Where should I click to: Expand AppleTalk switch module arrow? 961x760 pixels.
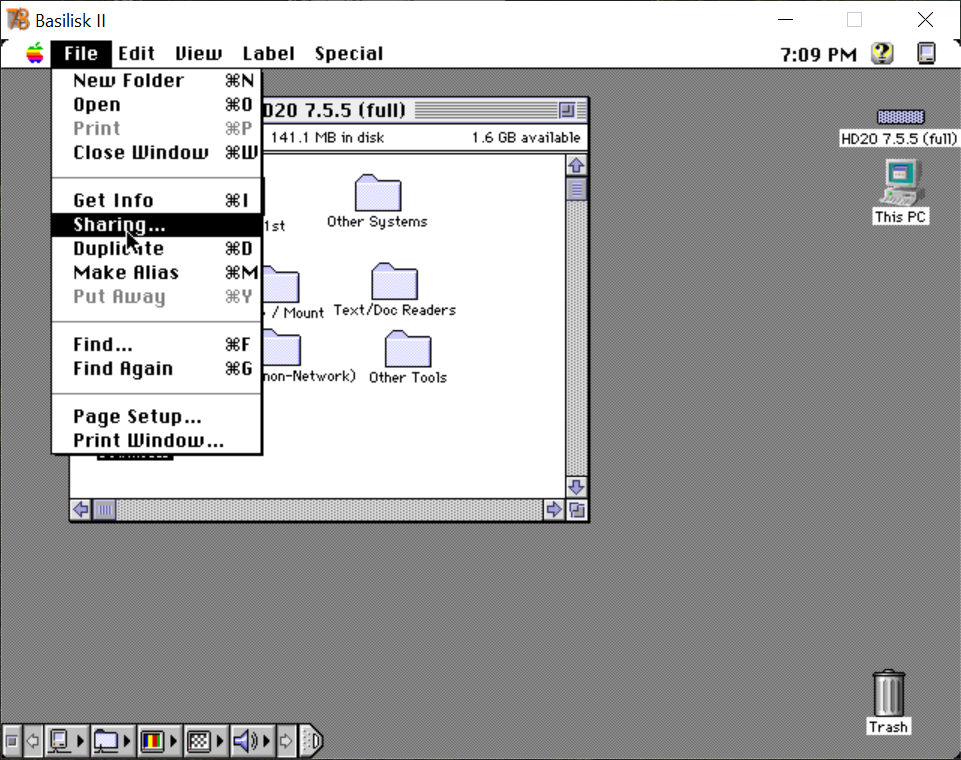point(80,741)
